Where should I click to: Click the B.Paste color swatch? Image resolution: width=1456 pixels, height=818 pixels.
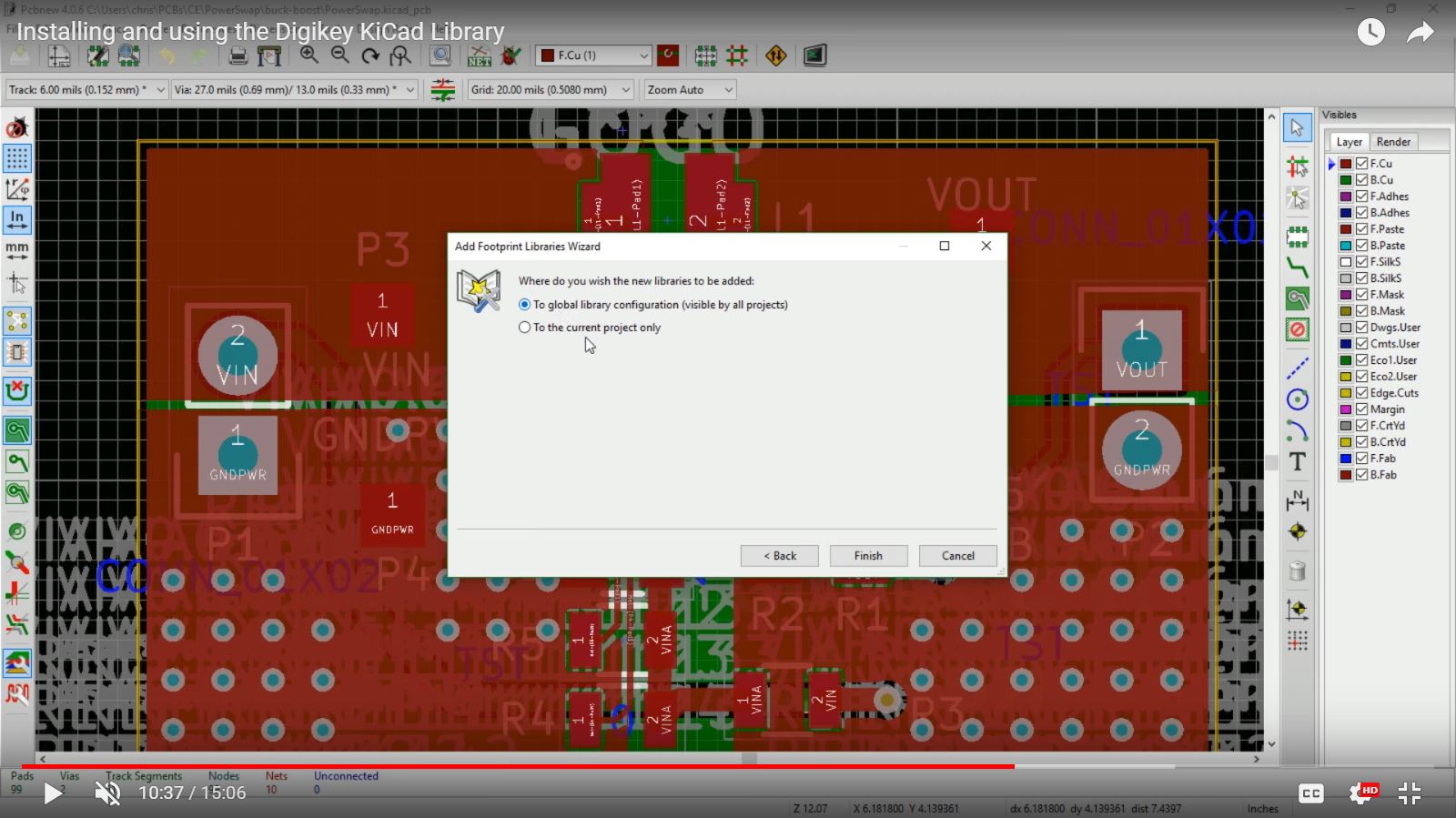coord(1345,246)
